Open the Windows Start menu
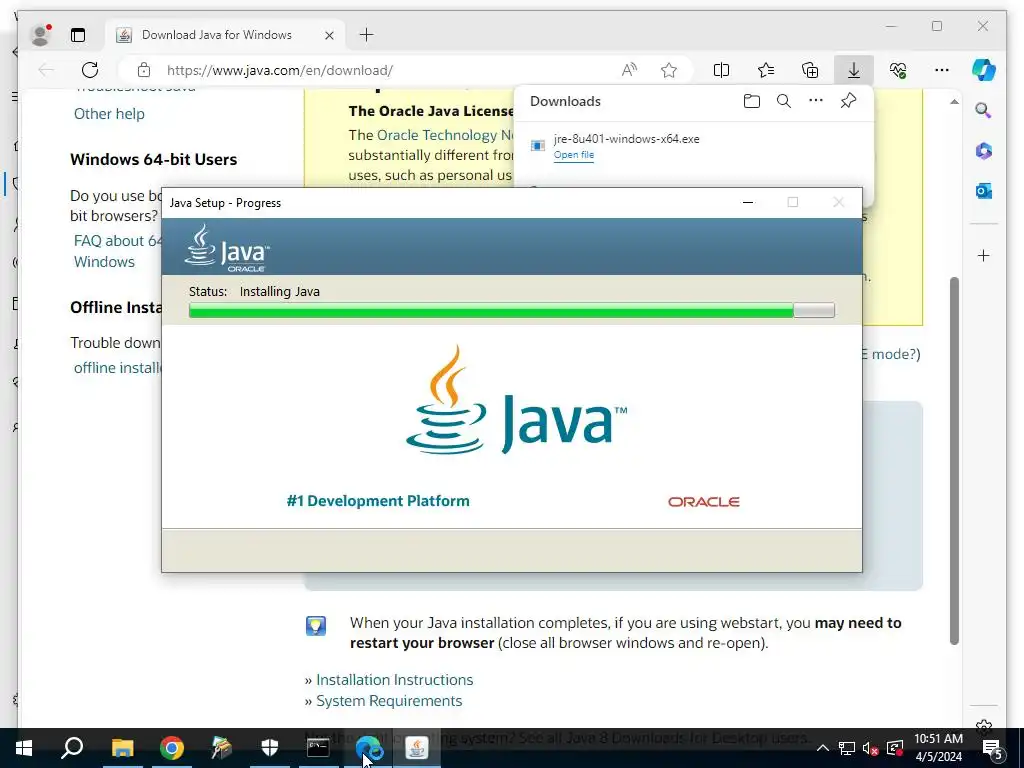 click(24, 748)
